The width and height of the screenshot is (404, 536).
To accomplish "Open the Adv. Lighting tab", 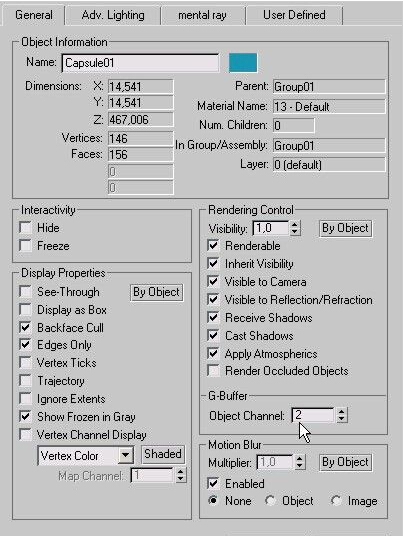I will (113, 15).
